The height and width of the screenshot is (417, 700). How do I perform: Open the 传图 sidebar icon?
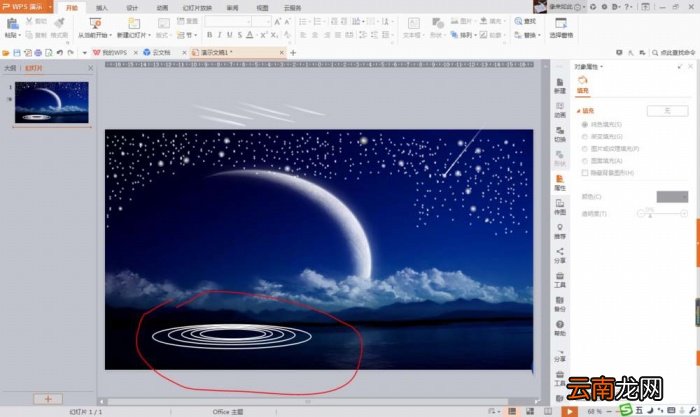pos(560,207)
